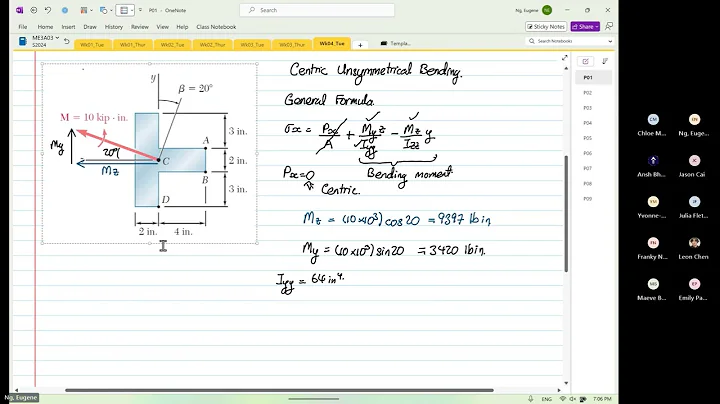
Task: Open the Home ribbon tab
Action: tap(45, 27)
